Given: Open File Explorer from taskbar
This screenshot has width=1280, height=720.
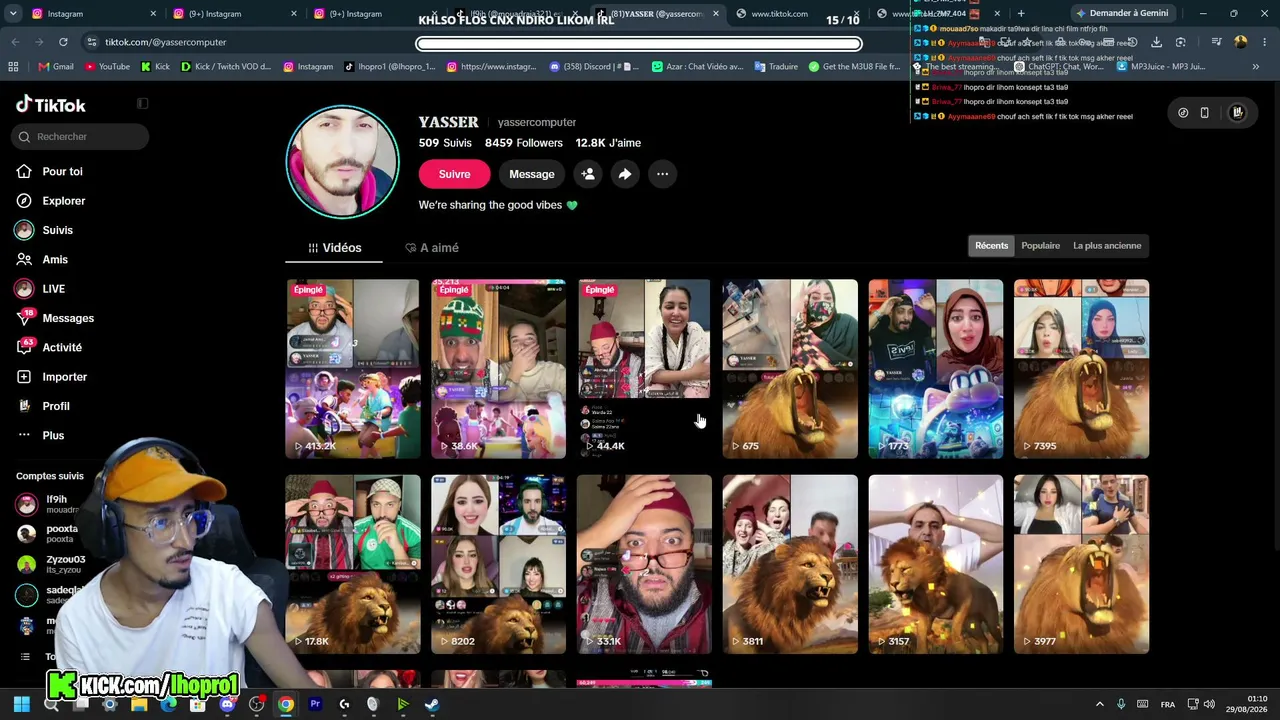Looking at the screenshot, I should [x=139, y=704].
